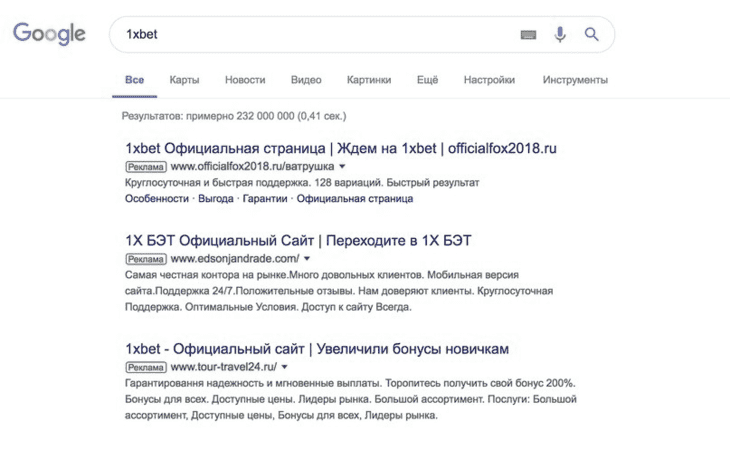
Task: Click the Гарантии sitelink
Action: pyautogui.click(x=265, y=199)
